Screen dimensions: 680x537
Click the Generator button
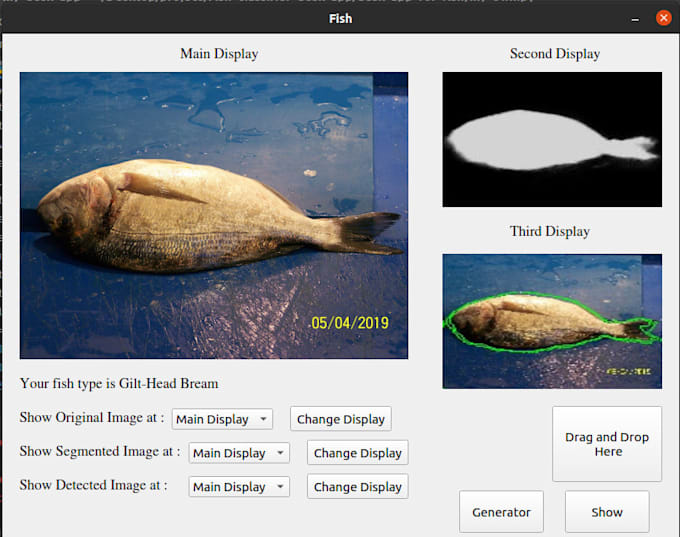pyautogui.click(x=501, y=512)
